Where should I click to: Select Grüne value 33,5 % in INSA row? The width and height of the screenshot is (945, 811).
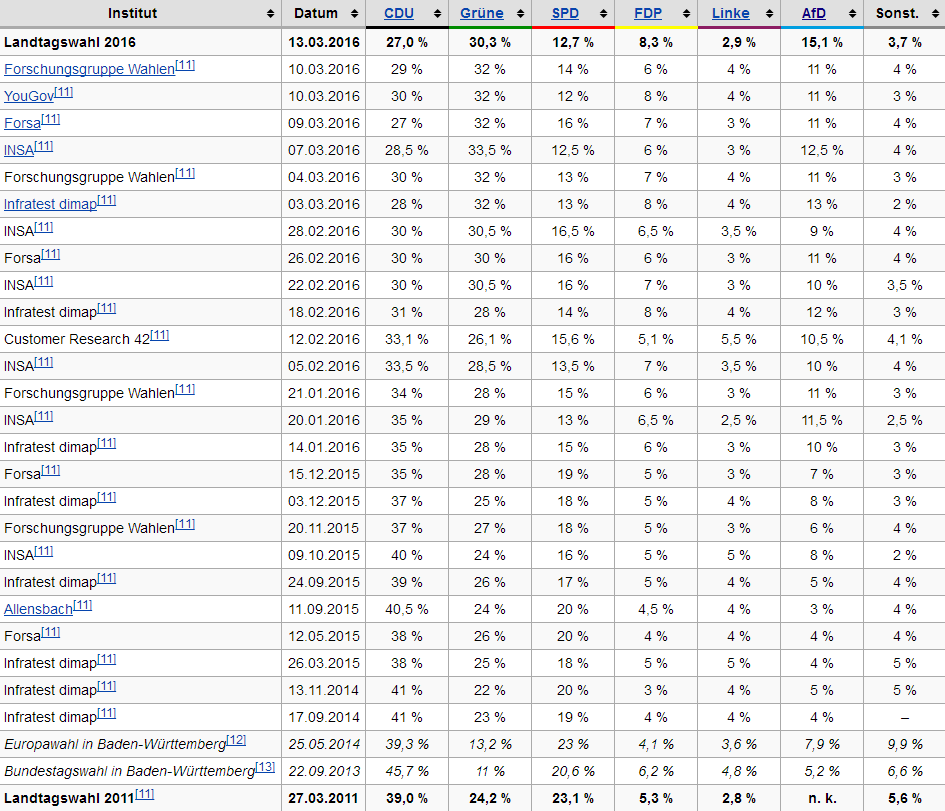coord(490,151)
